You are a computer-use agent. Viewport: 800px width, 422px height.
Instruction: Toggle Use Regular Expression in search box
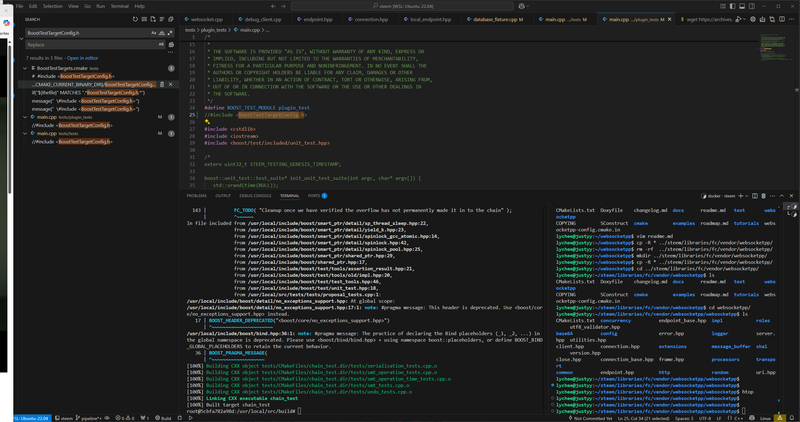pos(169,33)
